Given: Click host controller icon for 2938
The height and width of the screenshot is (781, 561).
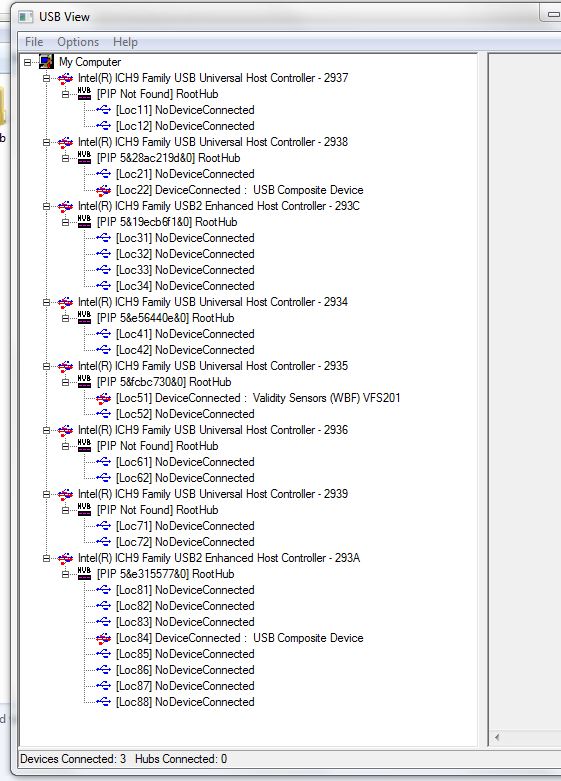Looking at the screenshot, I should pos(65,142).
